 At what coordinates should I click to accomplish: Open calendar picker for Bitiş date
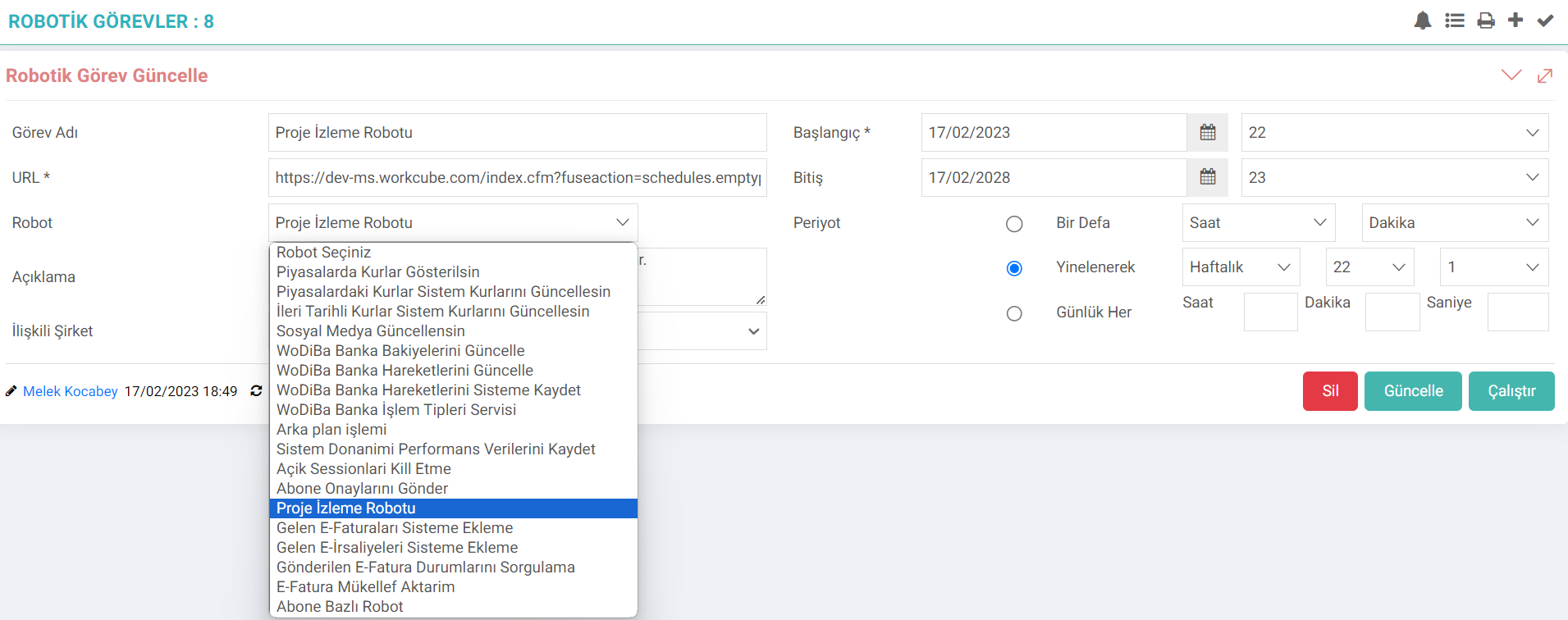pyautogui.click(x=1207, y=177)
